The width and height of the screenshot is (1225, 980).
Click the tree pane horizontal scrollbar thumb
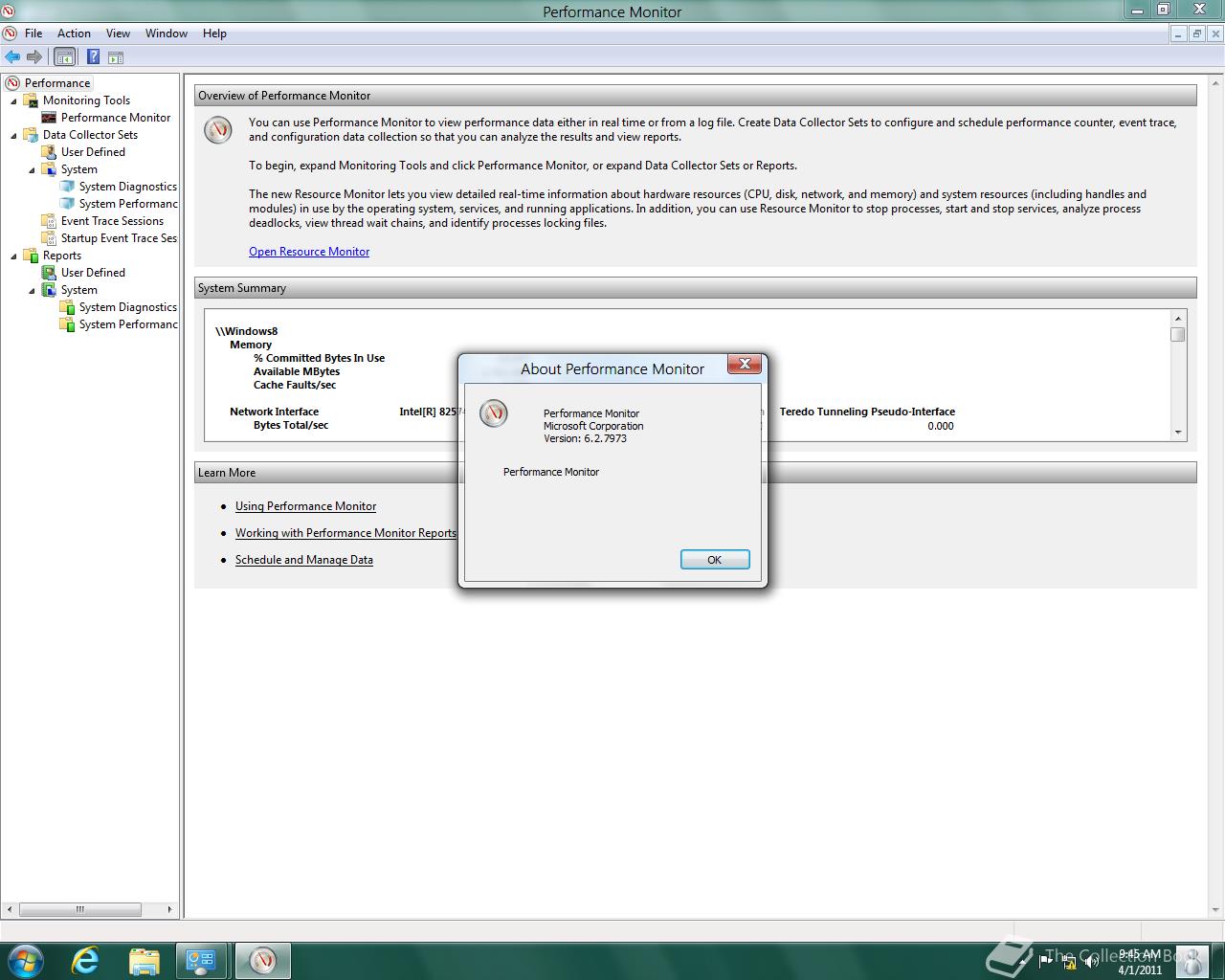80,909
